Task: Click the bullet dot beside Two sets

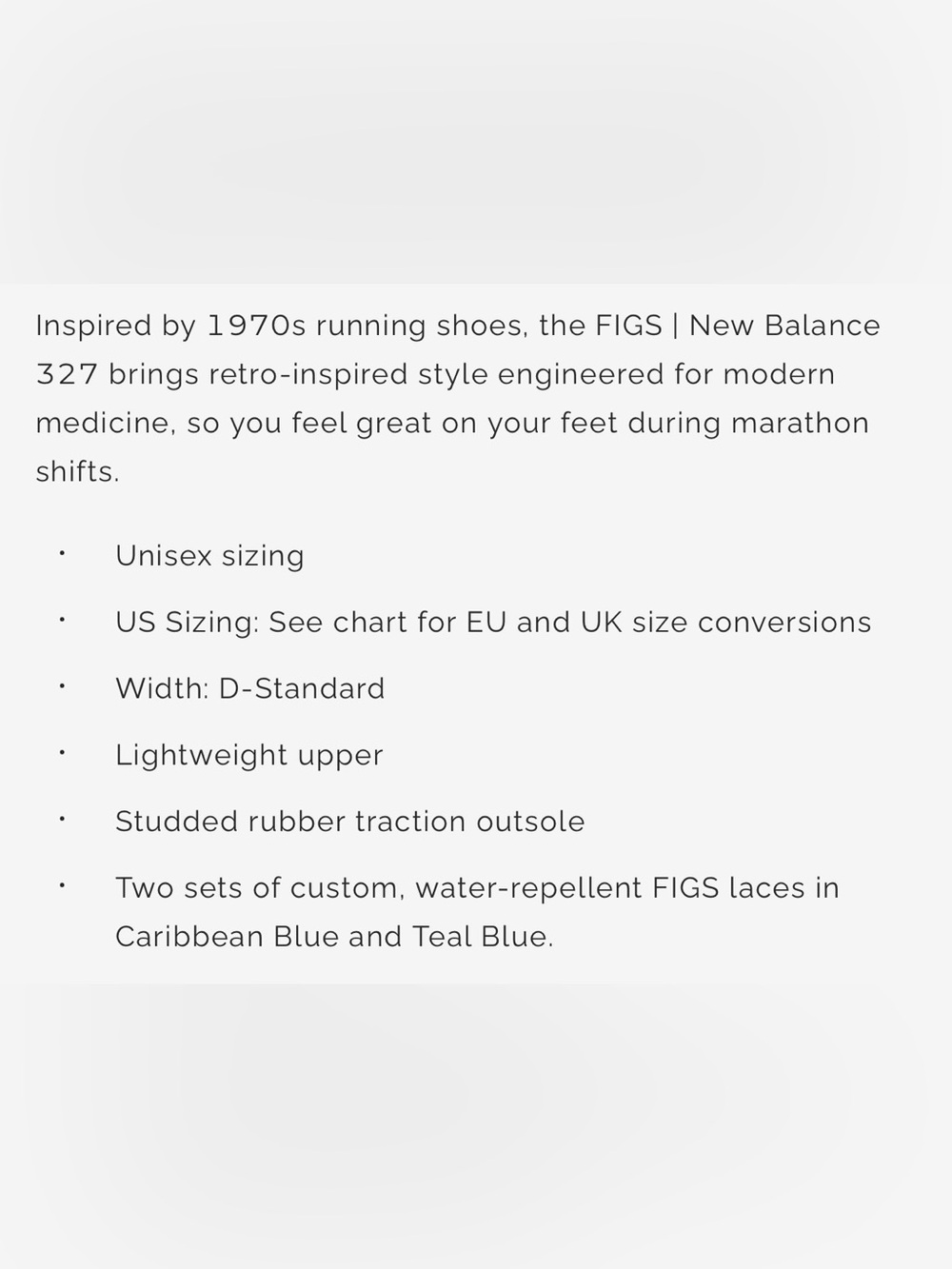Action: coord(62,885)
